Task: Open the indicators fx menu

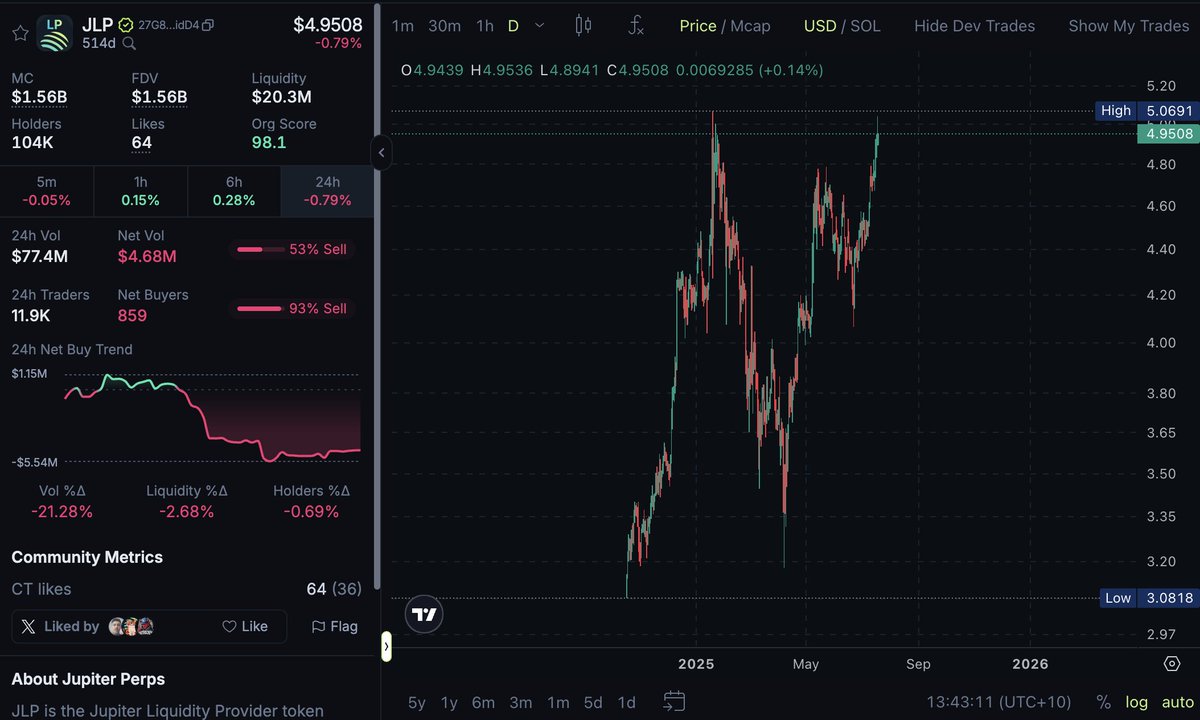Action: pos(636,26)
